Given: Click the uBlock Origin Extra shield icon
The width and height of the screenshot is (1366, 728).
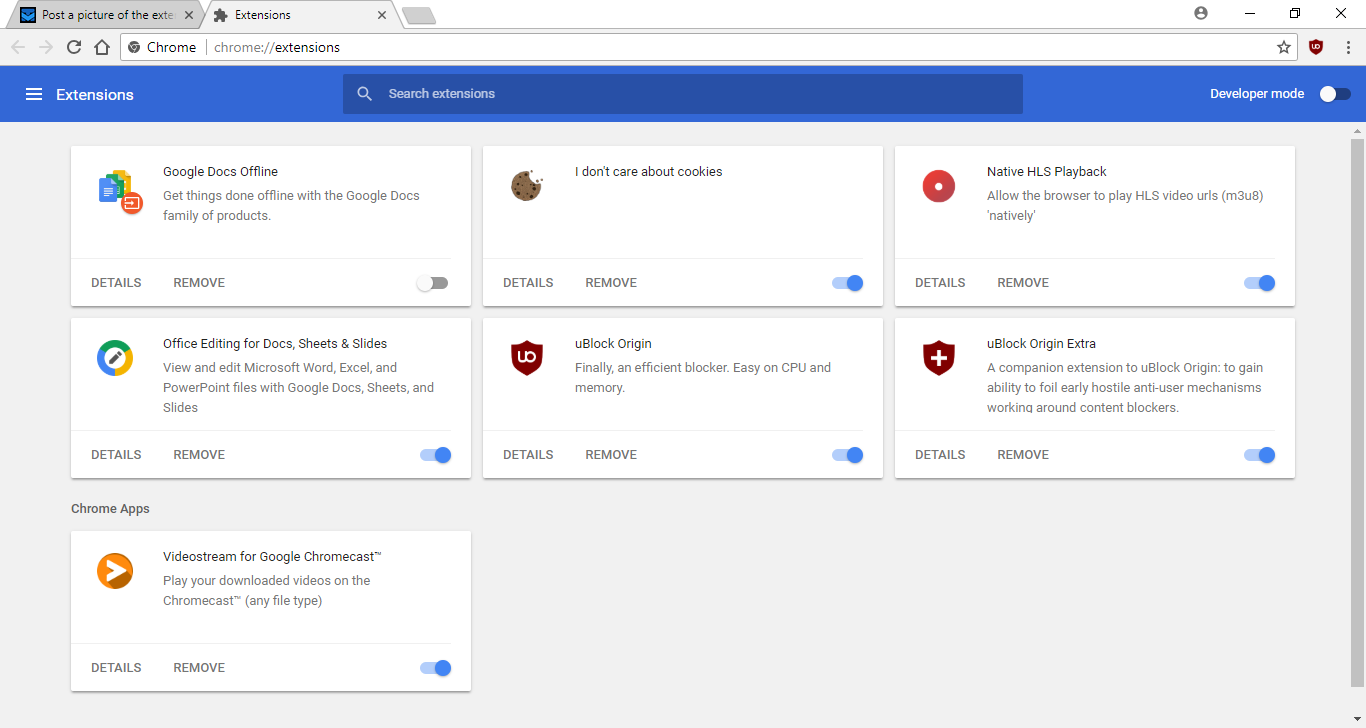Looking at the screenshot, I should [x=939, y=358].
